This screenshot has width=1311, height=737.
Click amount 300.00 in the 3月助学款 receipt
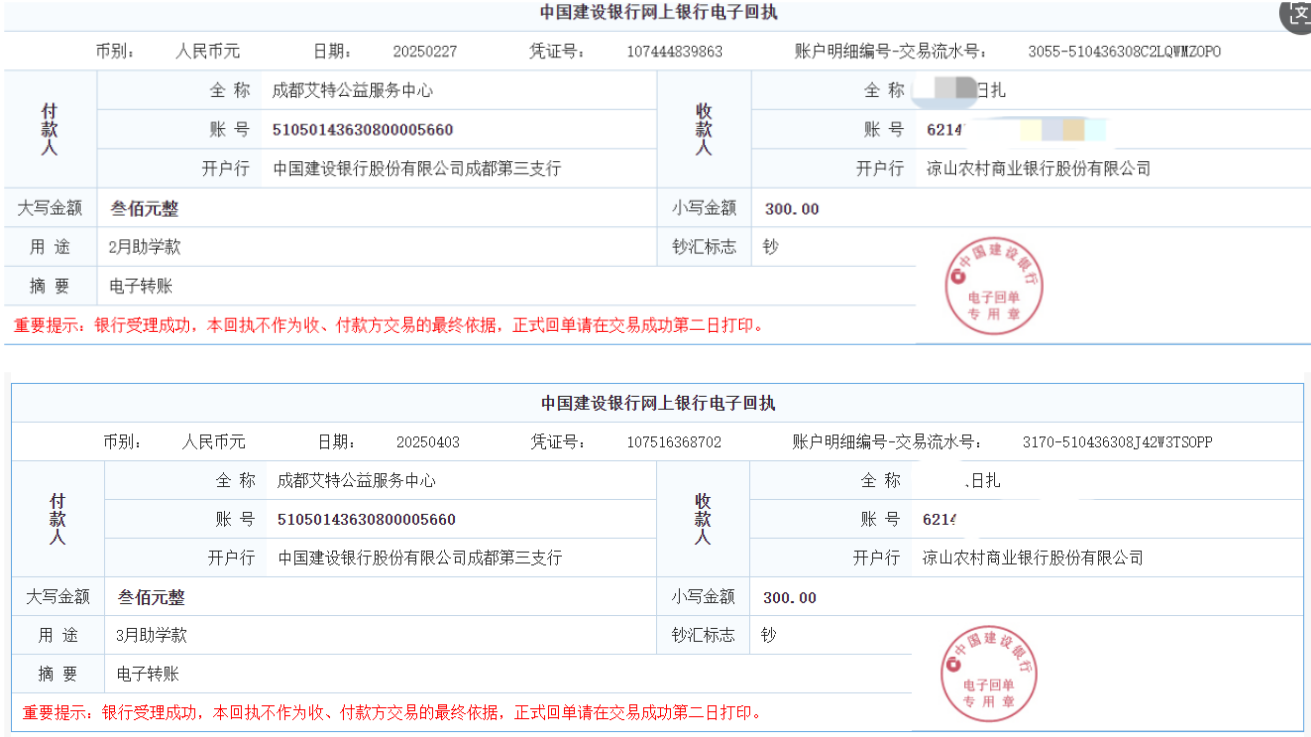790,598
